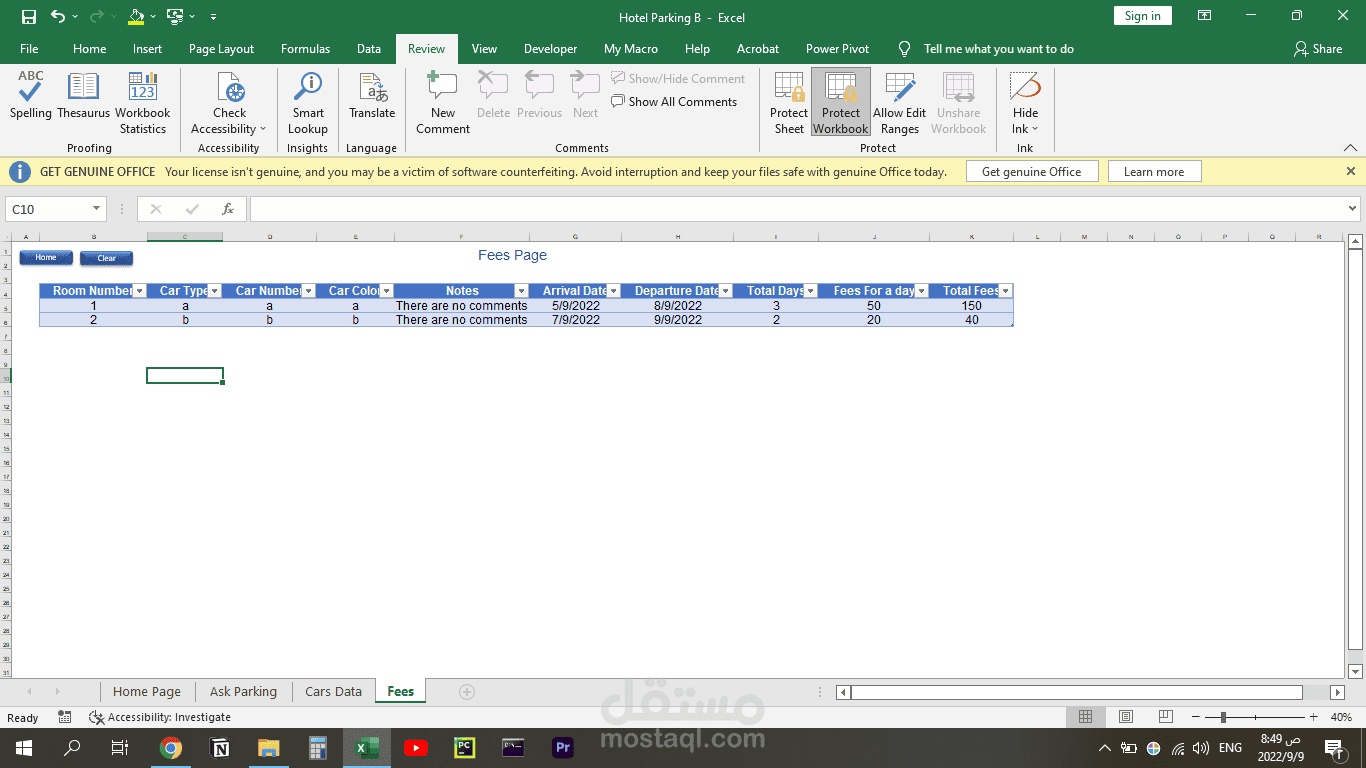The width and height of the screenshot is (1366, 768).
Task: Open the Thesaurus tool
Action: 83,95
